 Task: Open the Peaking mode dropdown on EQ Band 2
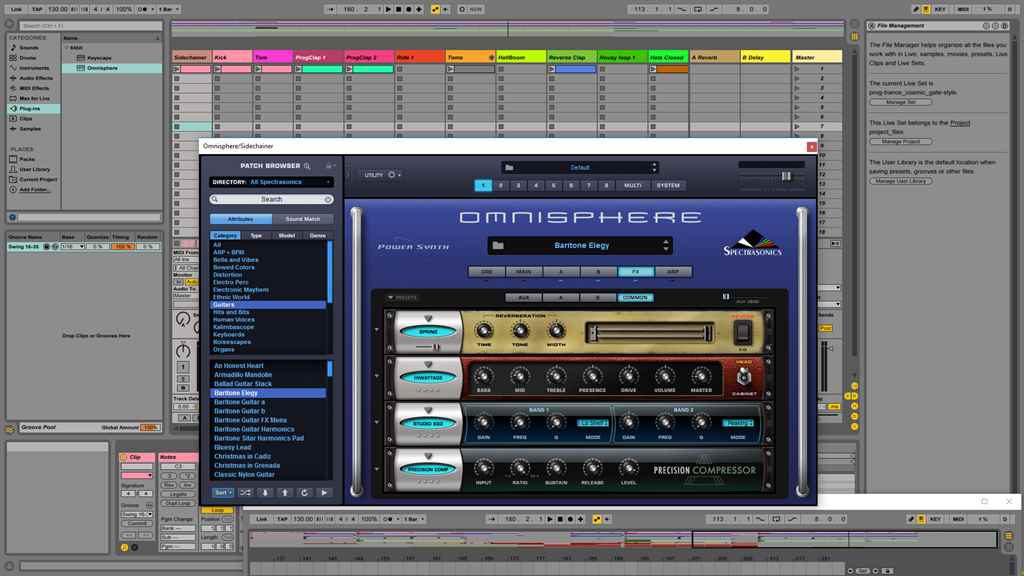tap(737, 423)
